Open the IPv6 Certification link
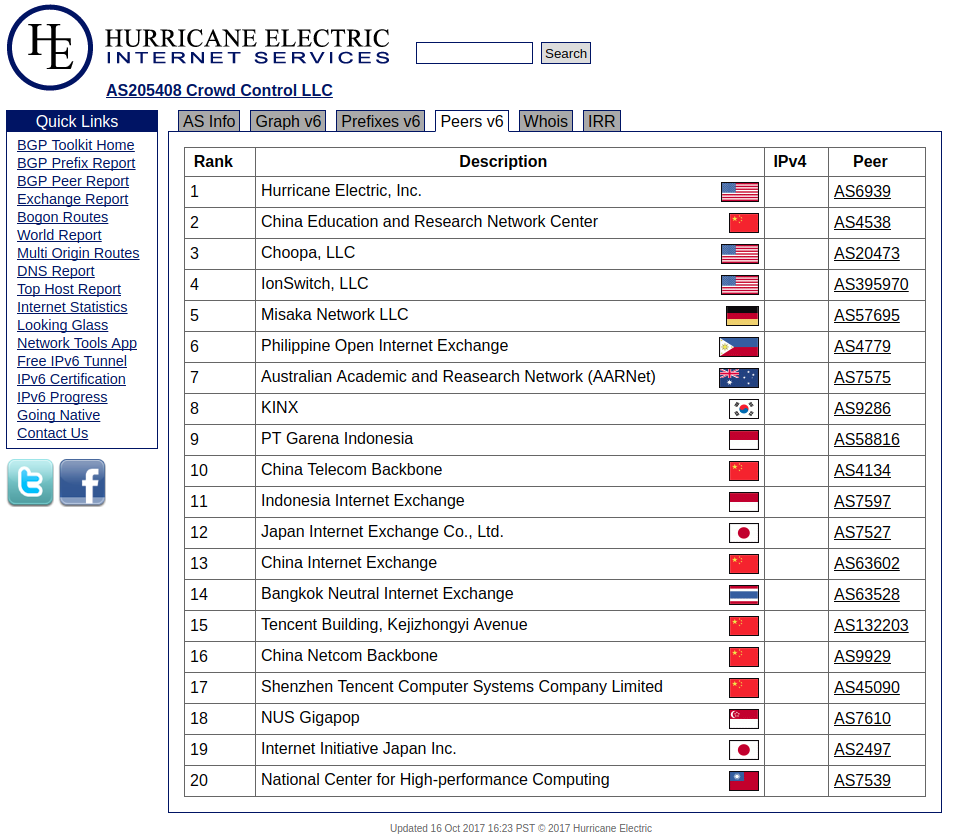 coord(71,379)
